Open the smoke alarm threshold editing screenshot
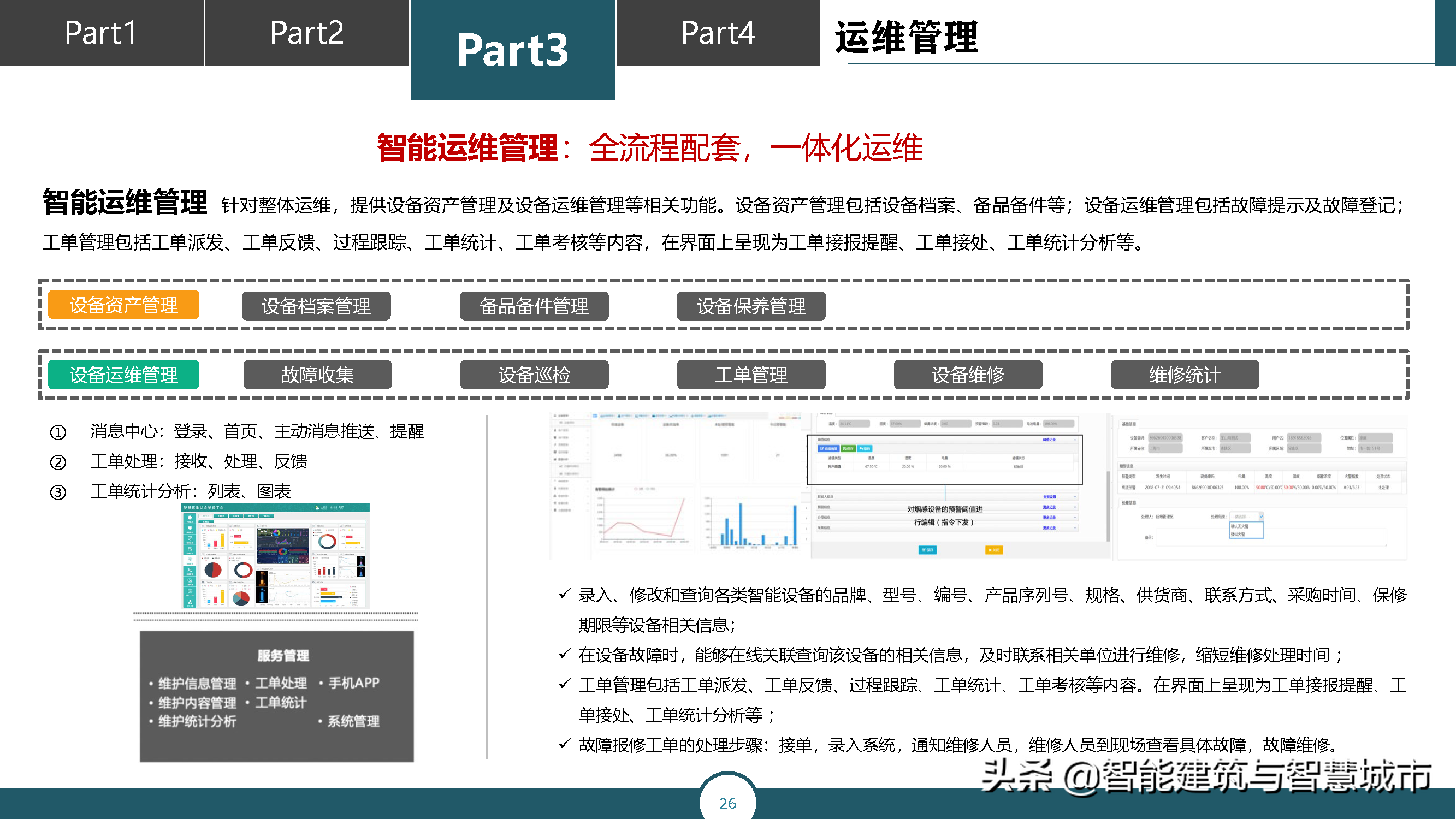1456x819 pixels. point(960,485)
